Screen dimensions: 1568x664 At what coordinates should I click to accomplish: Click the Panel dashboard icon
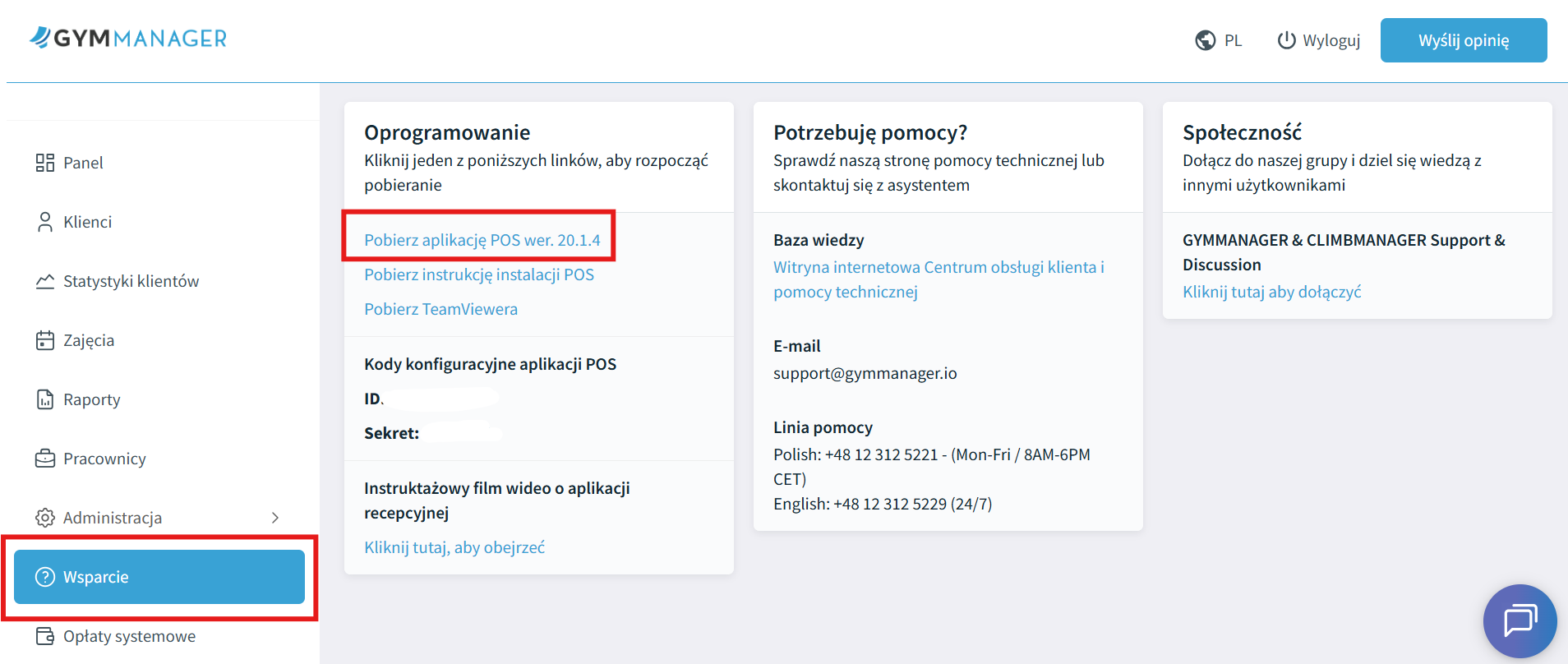click(45, 163)
